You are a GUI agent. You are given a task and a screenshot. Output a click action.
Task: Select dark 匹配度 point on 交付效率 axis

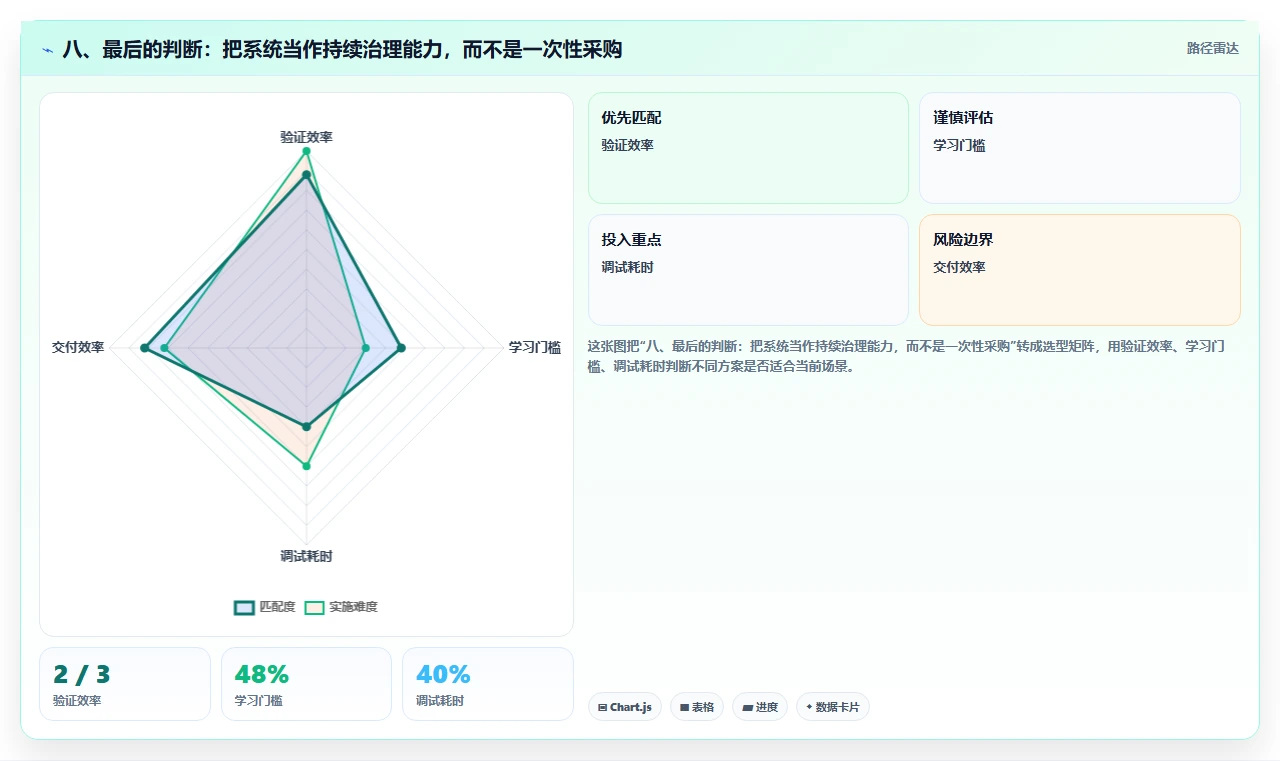click(144, 348)
